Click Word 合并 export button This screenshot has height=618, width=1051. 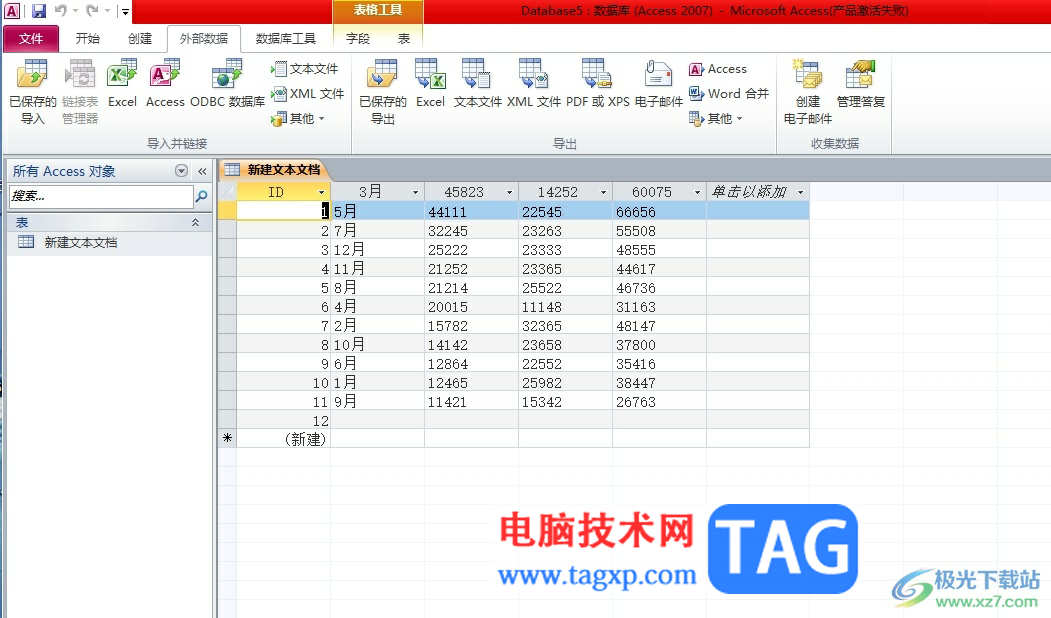(729, 94)
